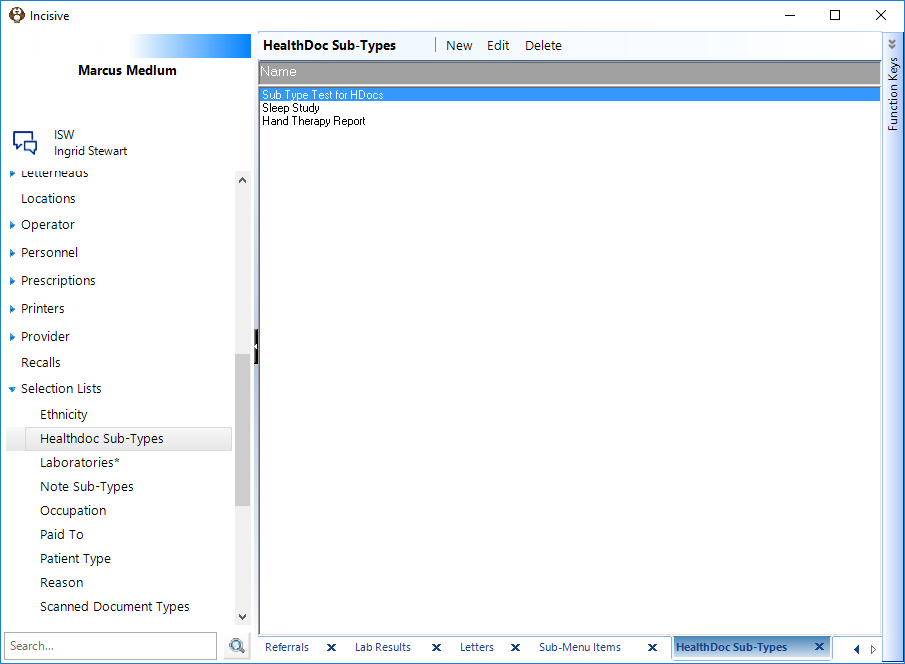Close the Sub-Menu Items tab
Viewport: 905px width, 664px height.
[x=652, y=647]
